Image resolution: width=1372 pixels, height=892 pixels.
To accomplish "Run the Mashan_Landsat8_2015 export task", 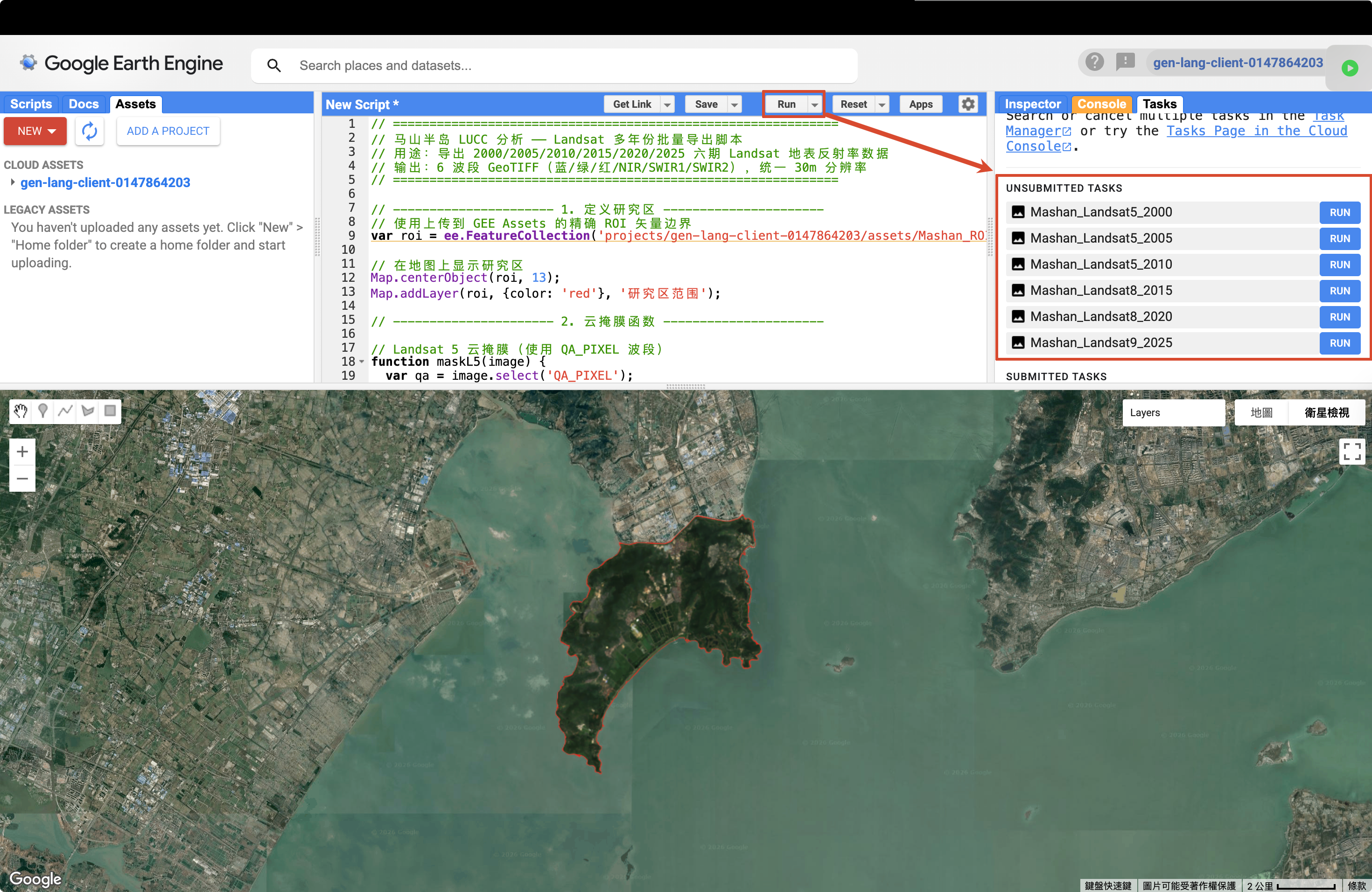I will (x=1340, y=291).
